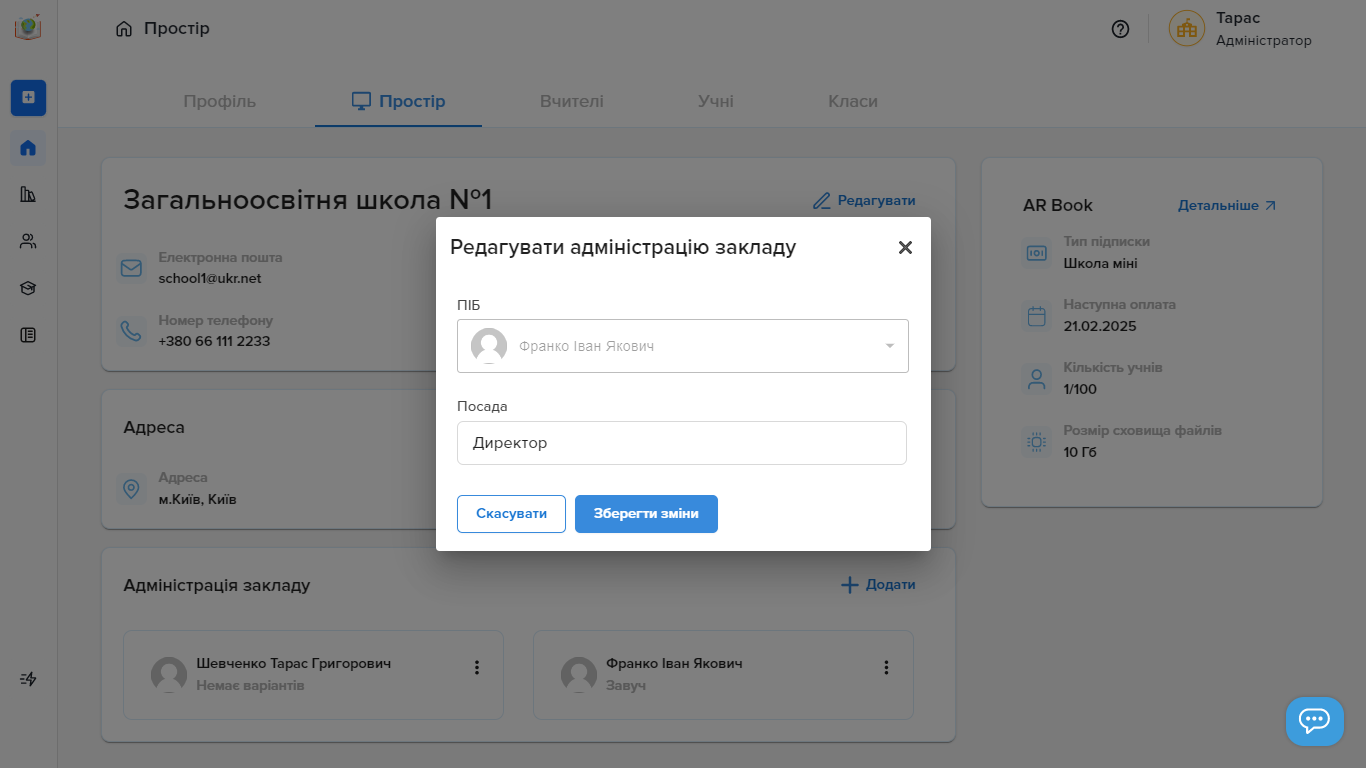Click the Посада input with Директор
The height and width of the screenshot is (768, 1366).
point(682,443)
